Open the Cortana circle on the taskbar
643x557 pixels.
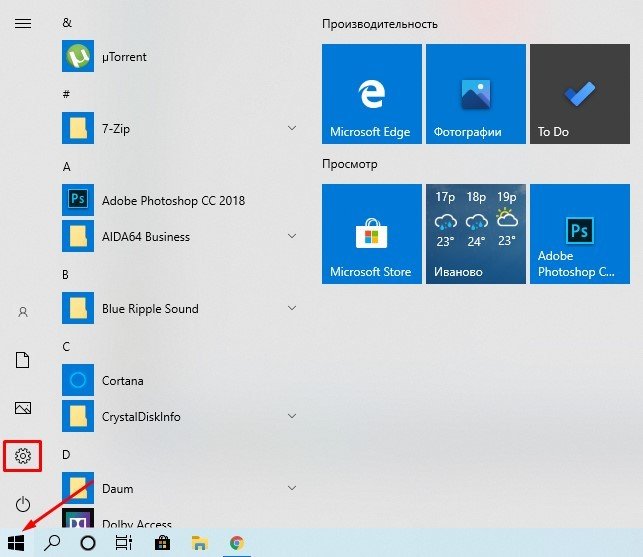[x=88, y=543]
